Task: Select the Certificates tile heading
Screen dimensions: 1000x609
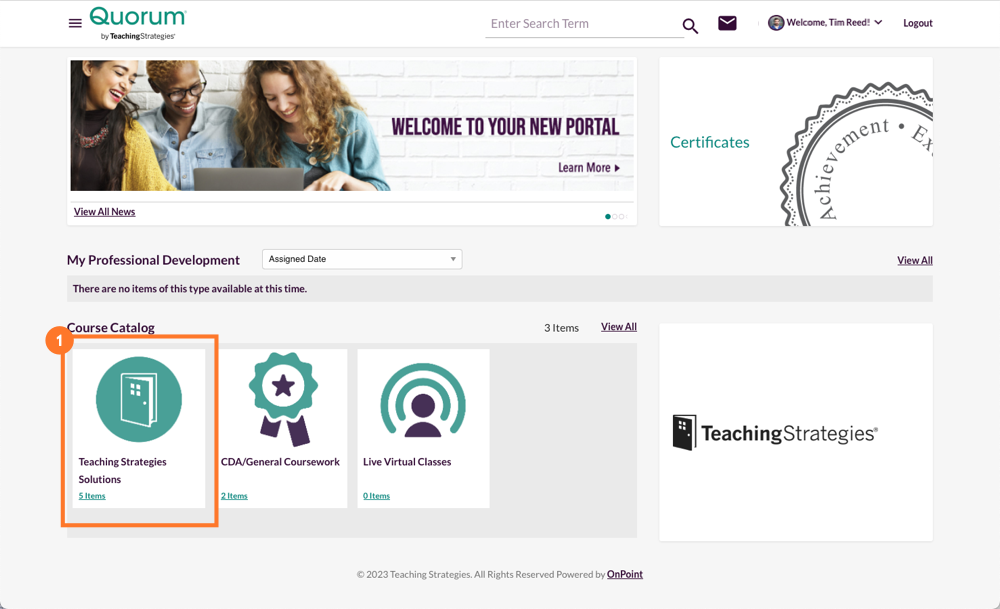Action: pos(710,142)
